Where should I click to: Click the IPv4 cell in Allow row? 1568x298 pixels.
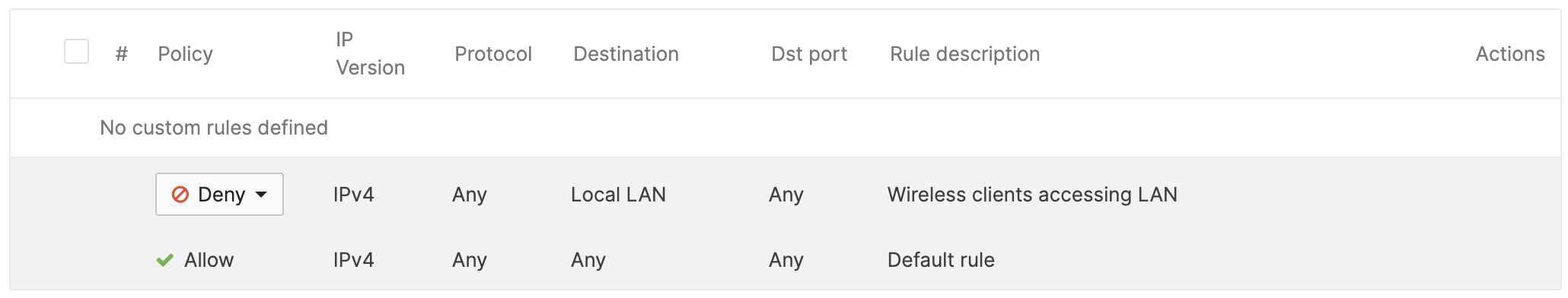pyautogui.click(x=353, y=260)
